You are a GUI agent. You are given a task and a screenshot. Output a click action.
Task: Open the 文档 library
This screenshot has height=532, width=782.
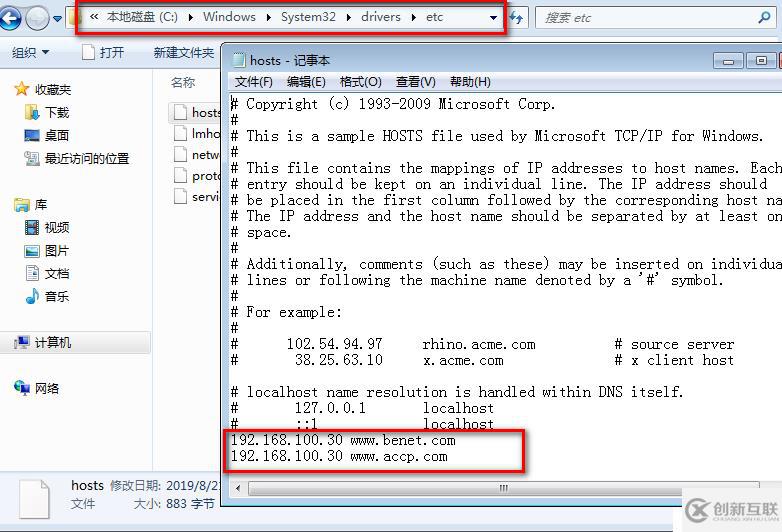coord(47,273)
